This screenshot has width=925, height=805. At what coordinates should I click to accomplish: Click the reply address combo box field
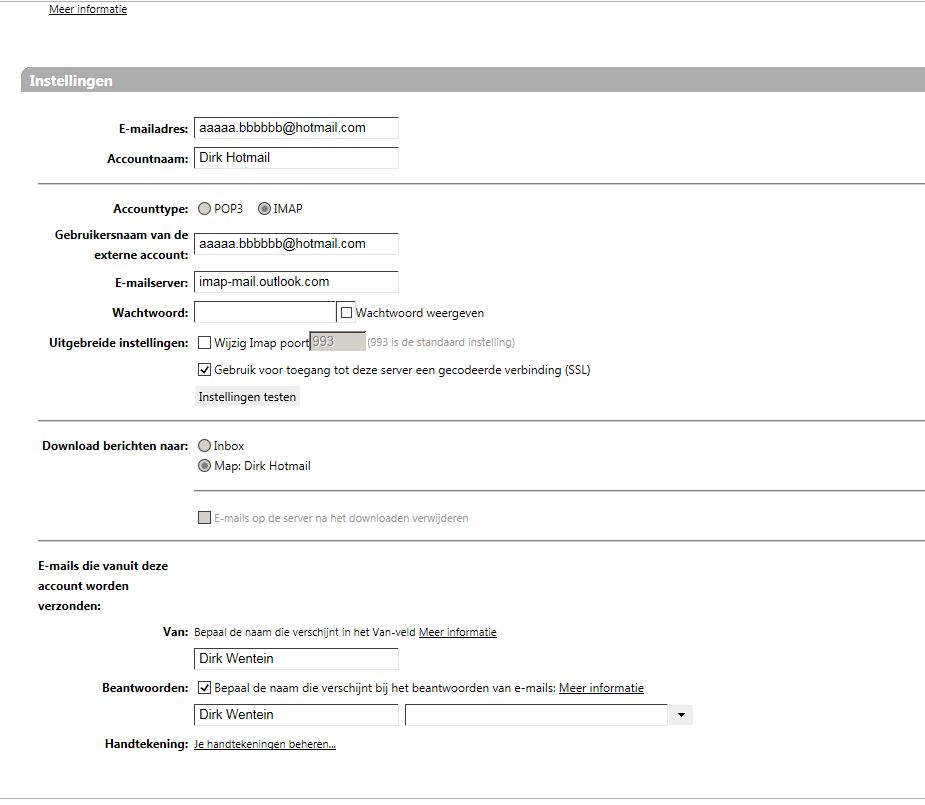(x=536, y=715)
